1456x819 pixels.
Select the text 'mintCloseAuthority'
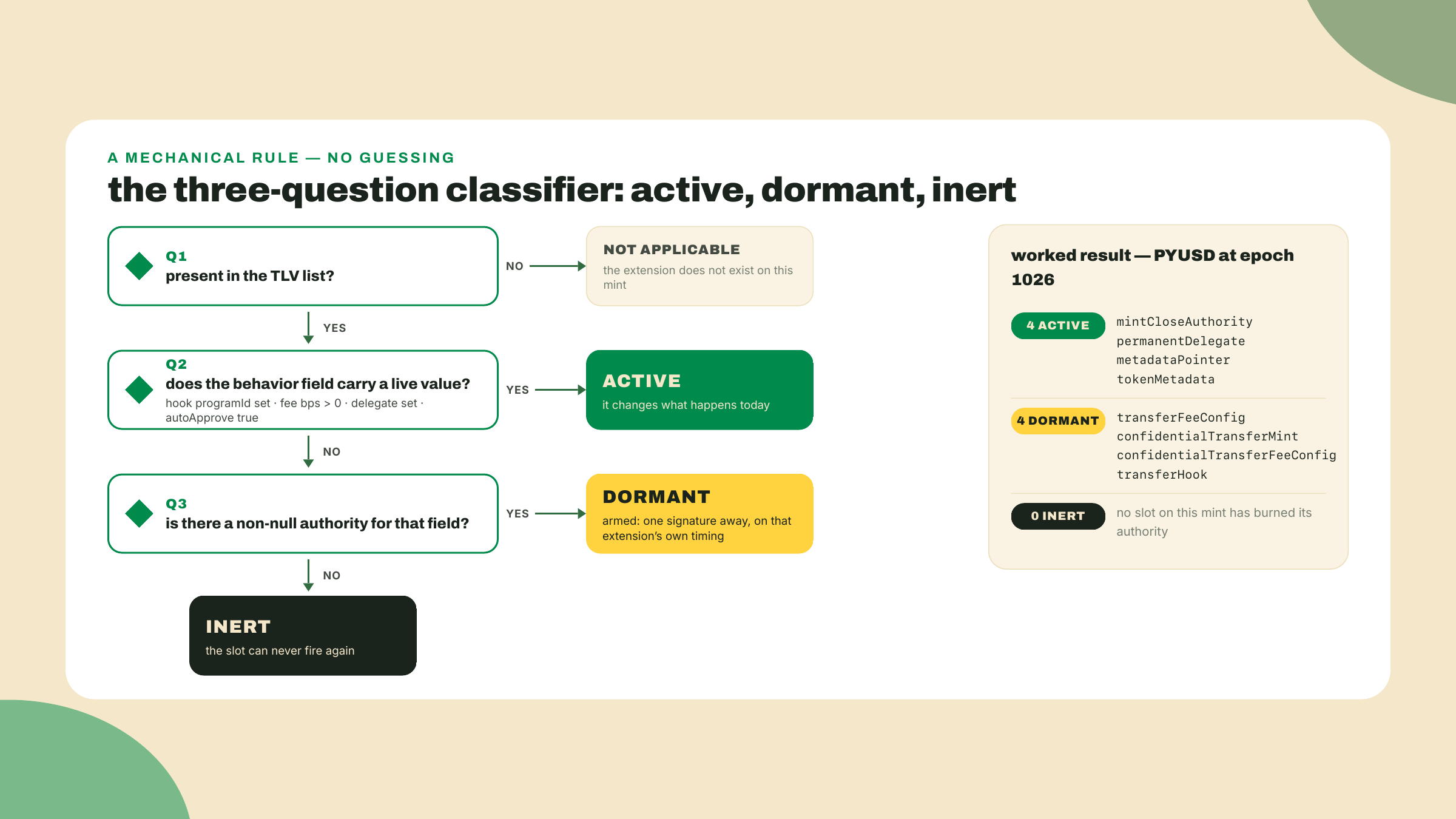coord(1184,322)
